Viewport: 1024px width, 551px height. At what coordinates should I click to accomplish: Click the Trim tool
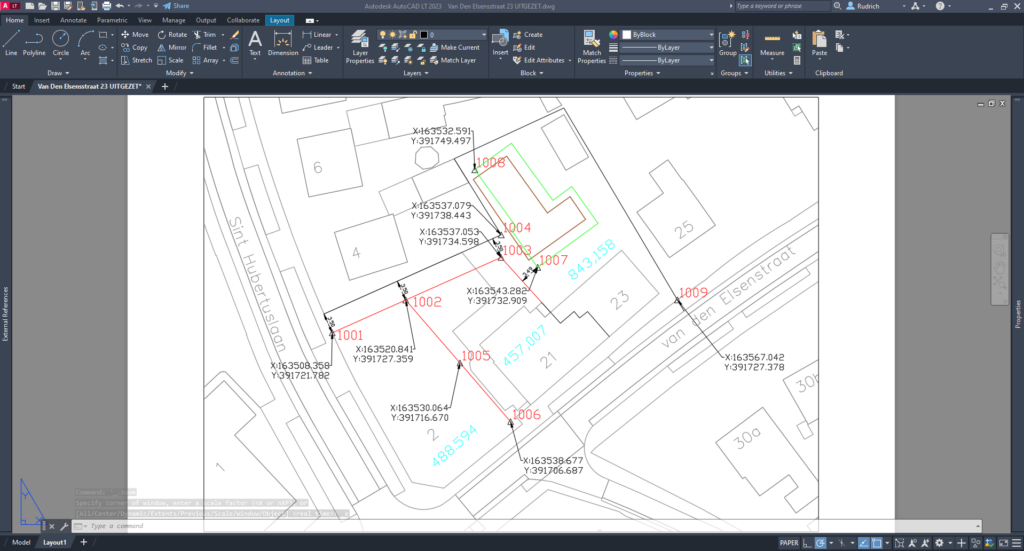click(x=209, y=34)
